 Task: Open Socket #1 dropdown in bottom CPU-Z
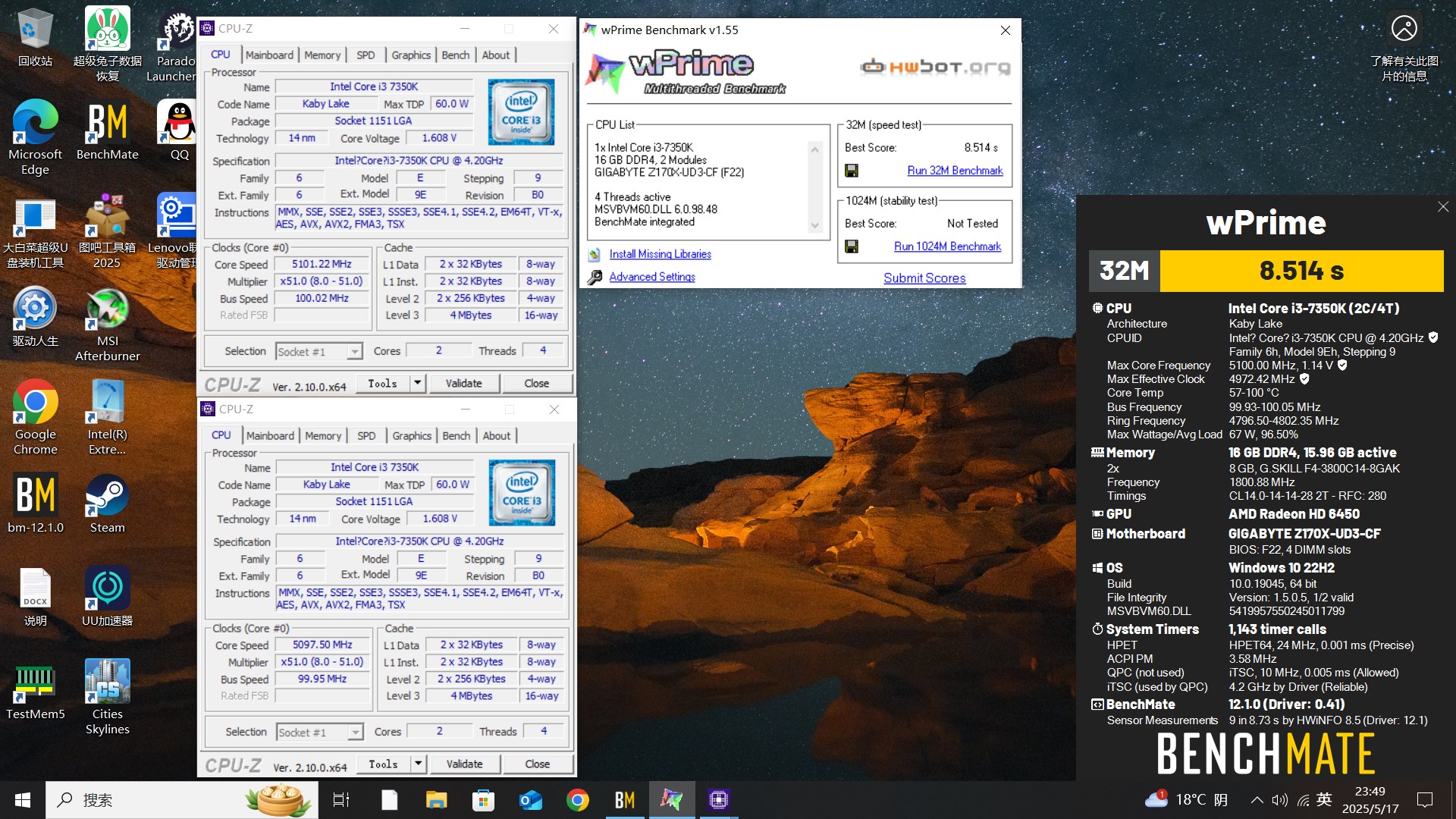pyautogui.click(x=319, y=732)
